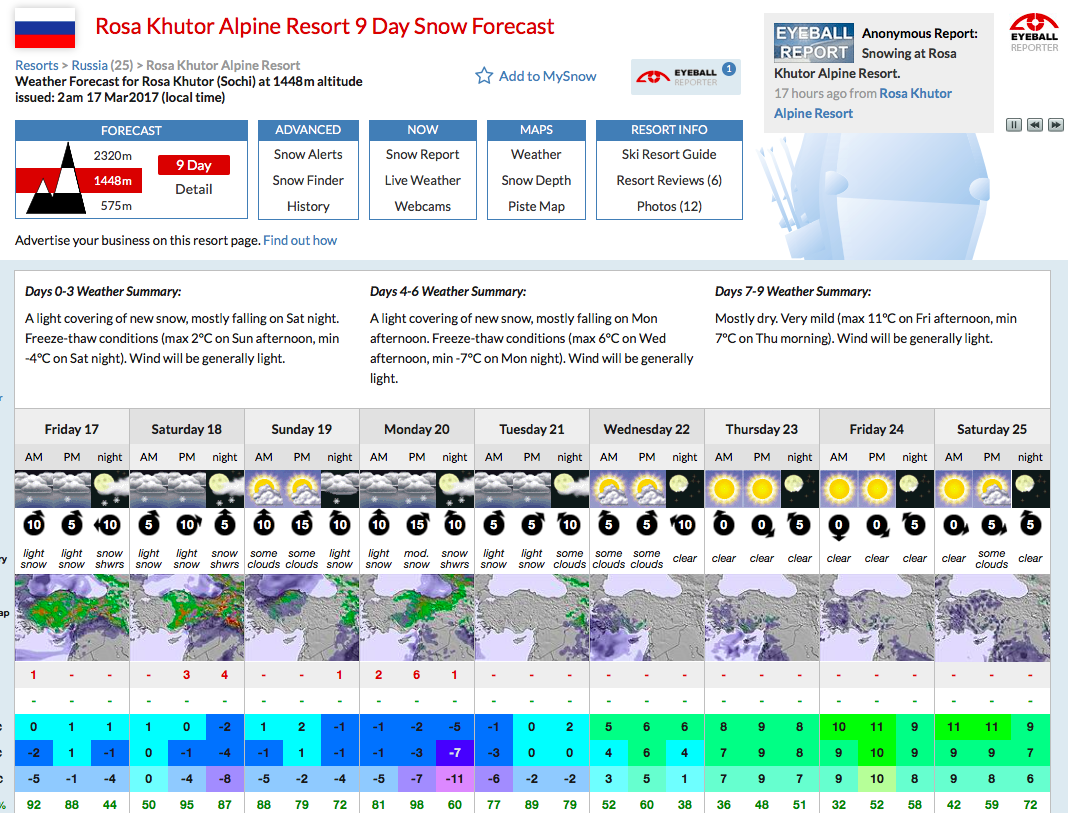Viewport: 1068px width, 813px height.
Task: Click Monday 20 PM wind 15 arrow icon
Action: (417, 524)
